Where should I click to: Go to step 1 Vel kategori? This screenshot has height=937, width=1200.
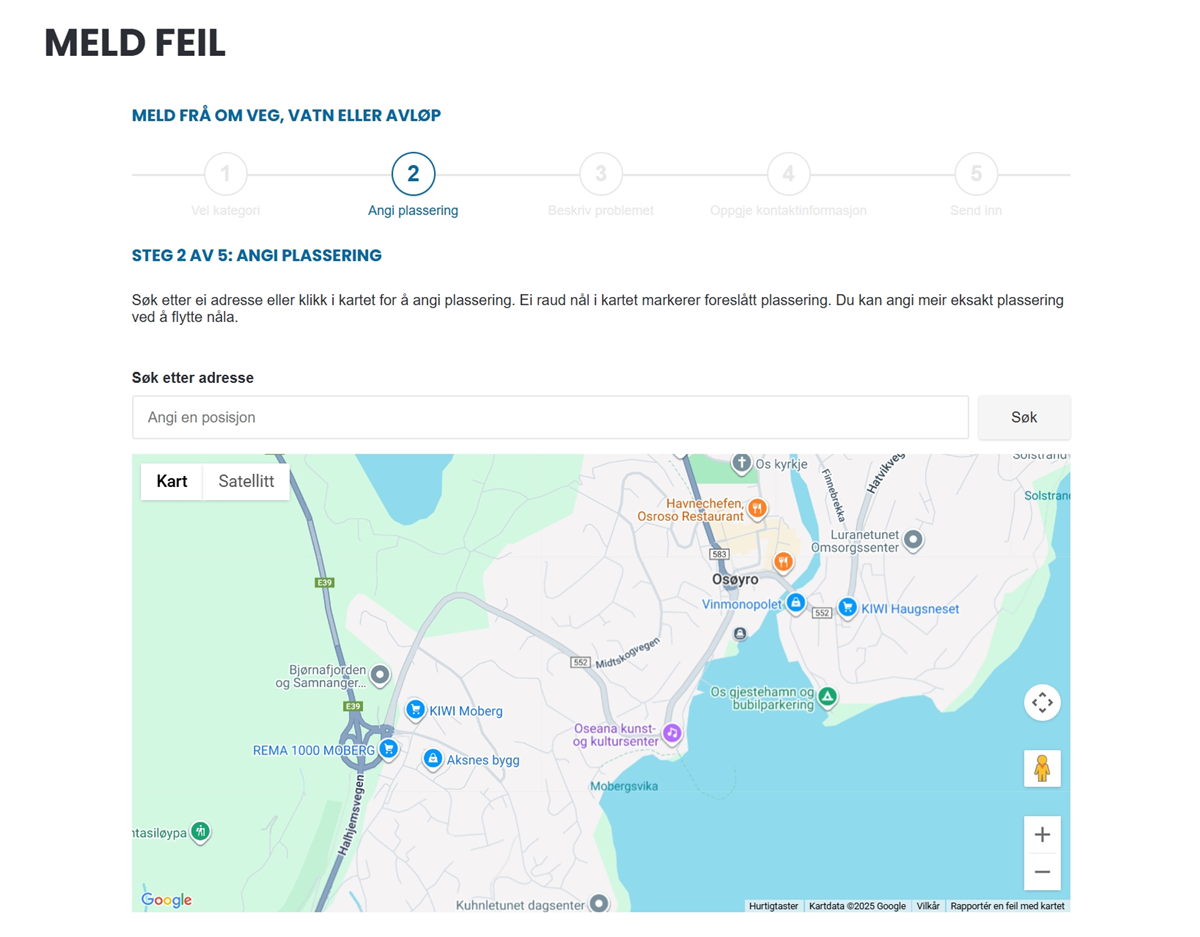pyautogui.click(x=226, y=174)
